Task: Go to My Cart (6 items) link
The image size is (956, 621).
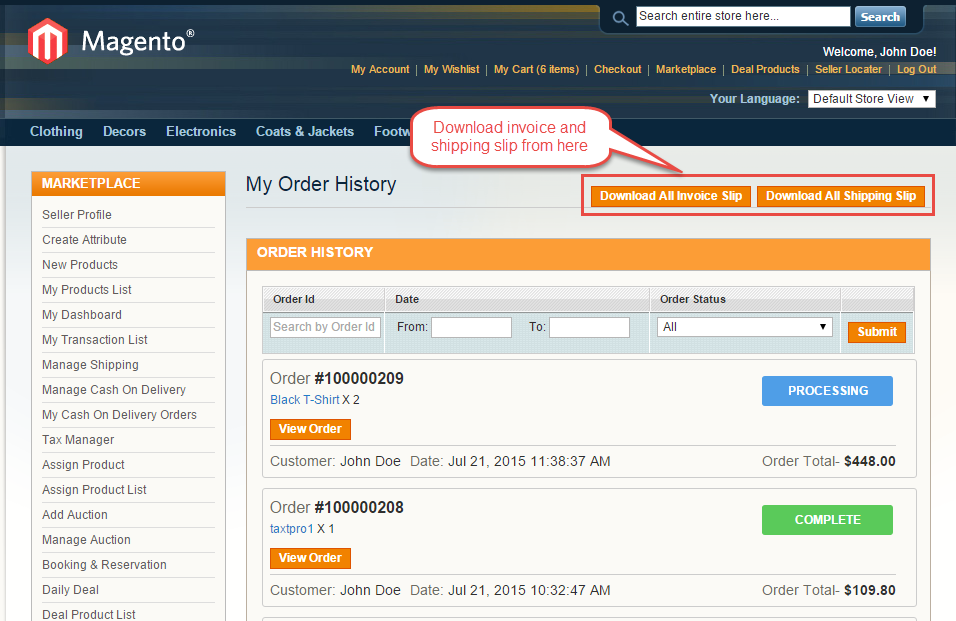Action: (x=536, y=70)
